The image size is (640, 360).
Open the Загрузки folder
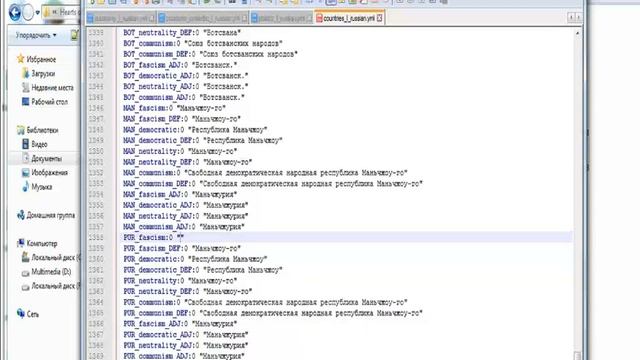point(39,73)
